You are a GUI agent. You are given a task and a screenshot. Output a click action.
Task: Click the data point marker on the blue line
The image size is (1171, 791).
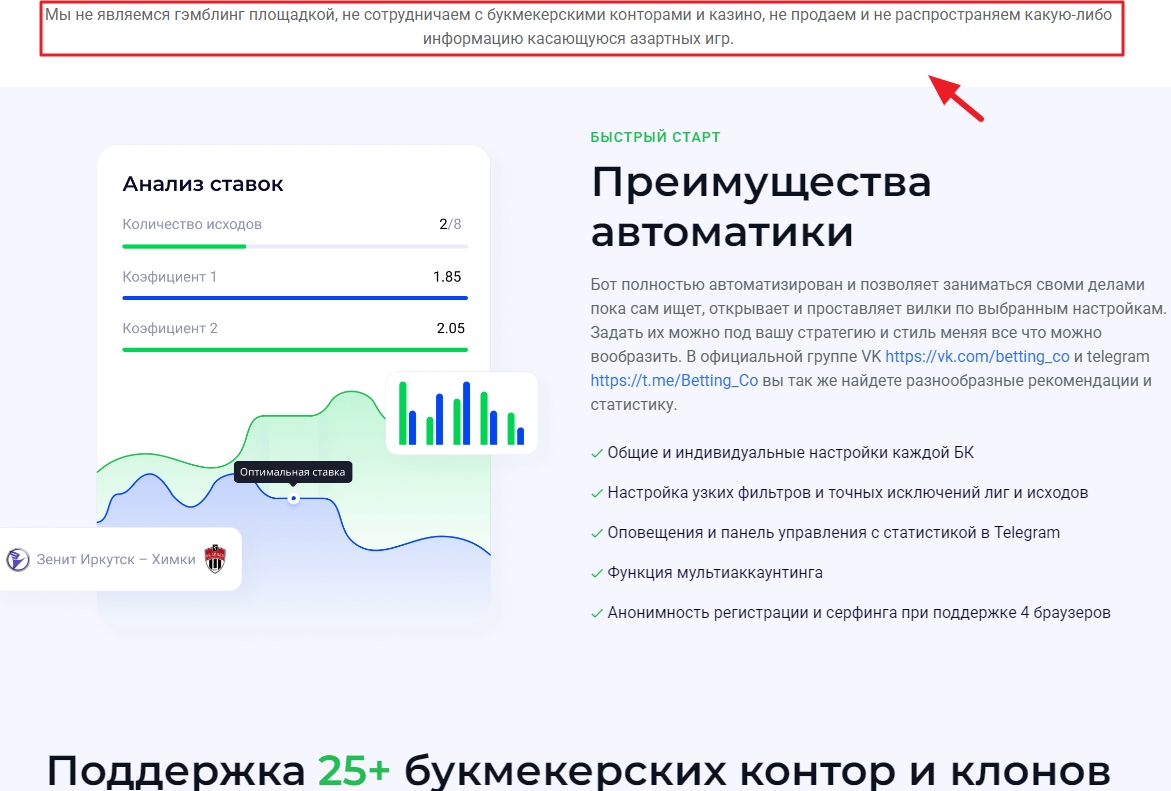pos(293,498)
